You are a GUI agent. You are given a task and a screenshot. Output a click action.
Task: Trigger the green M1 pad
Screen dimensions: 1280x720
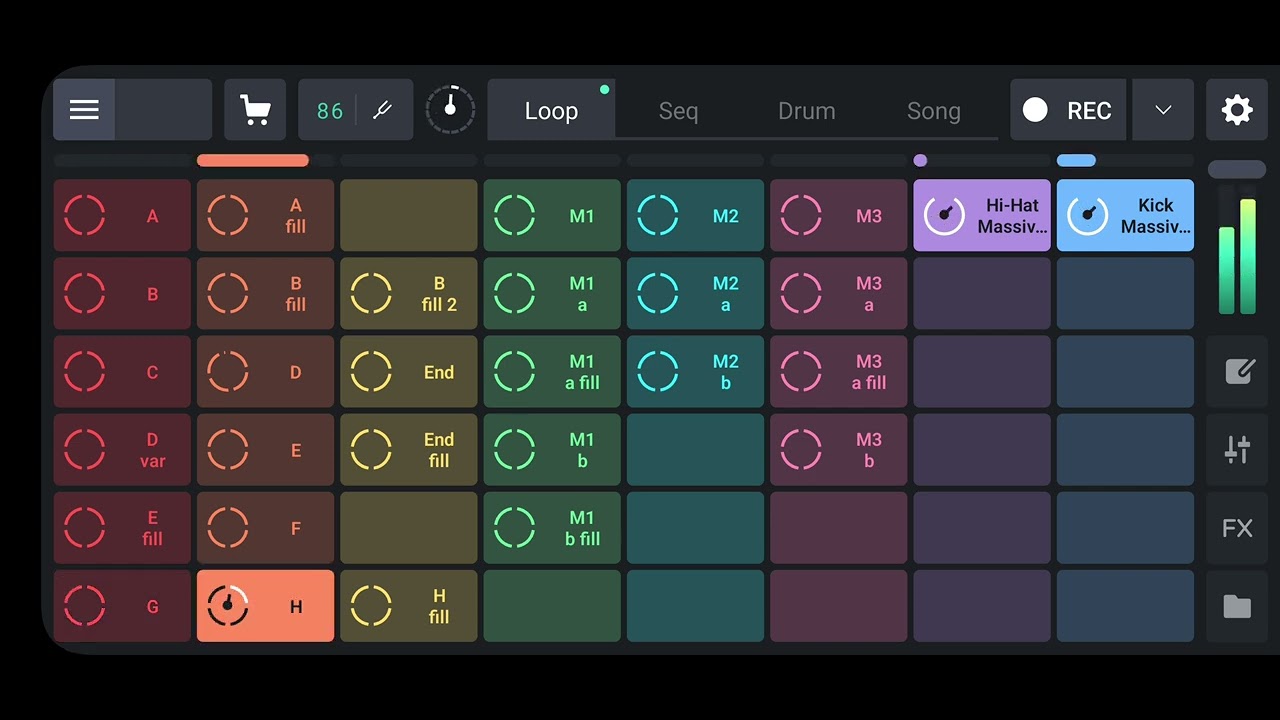click(x=552, y=215)
